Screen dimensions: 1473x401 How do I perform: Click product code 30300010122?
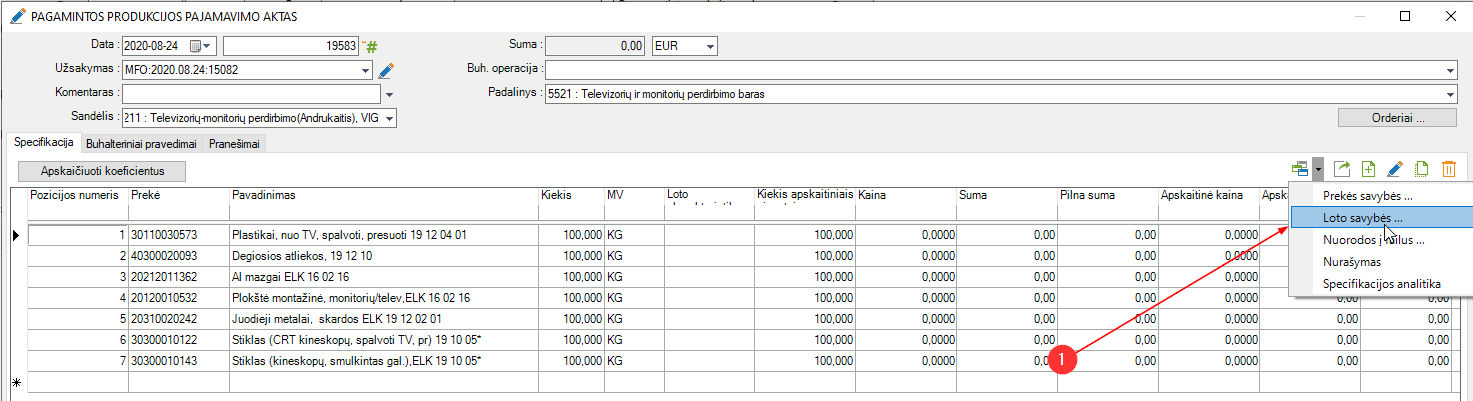point(178,340)
